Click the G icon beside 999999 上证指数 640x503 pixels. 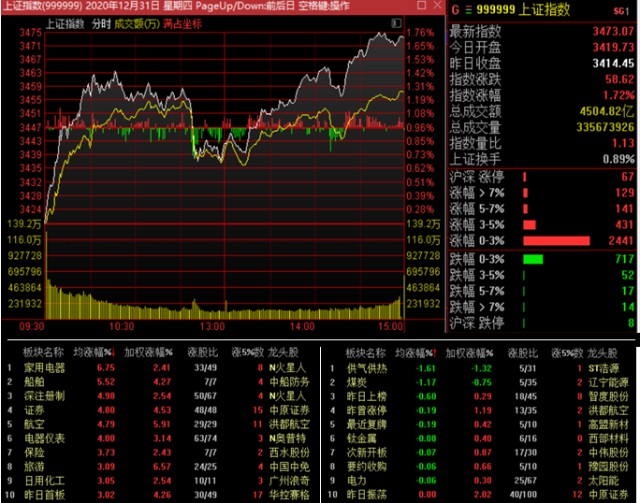pos(456,9)
